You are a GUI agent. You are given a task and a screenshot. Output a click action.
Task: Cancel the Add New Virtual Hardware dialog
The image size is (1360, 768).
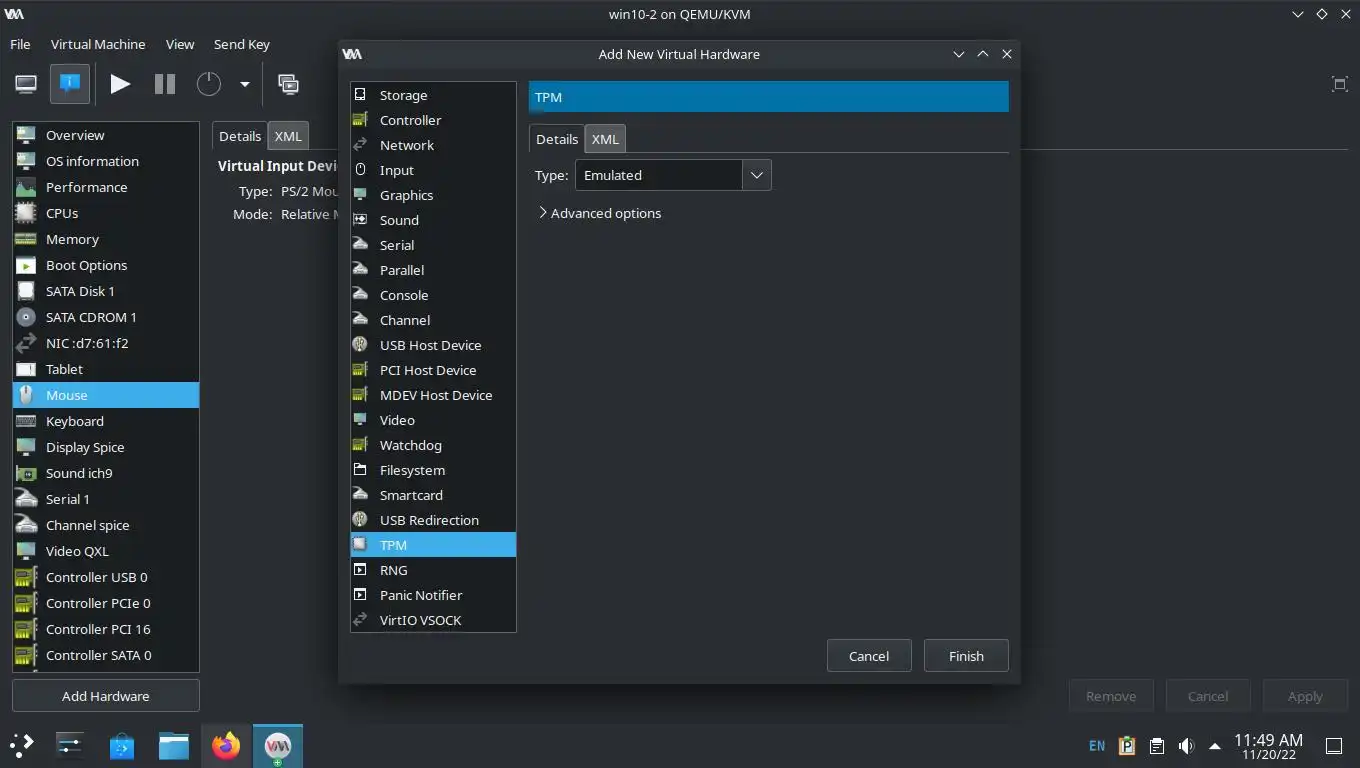(869, 656)
